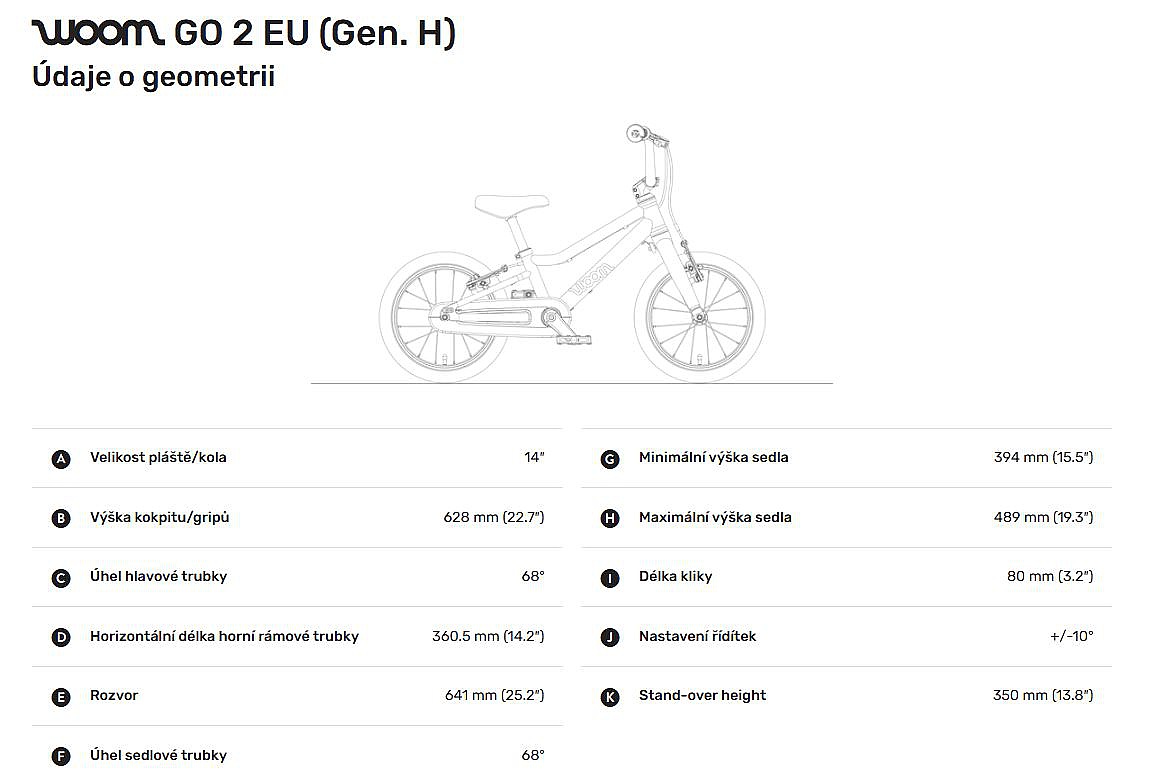
Task: Click the letter E badge icon
Action: (x=61, y=697)
